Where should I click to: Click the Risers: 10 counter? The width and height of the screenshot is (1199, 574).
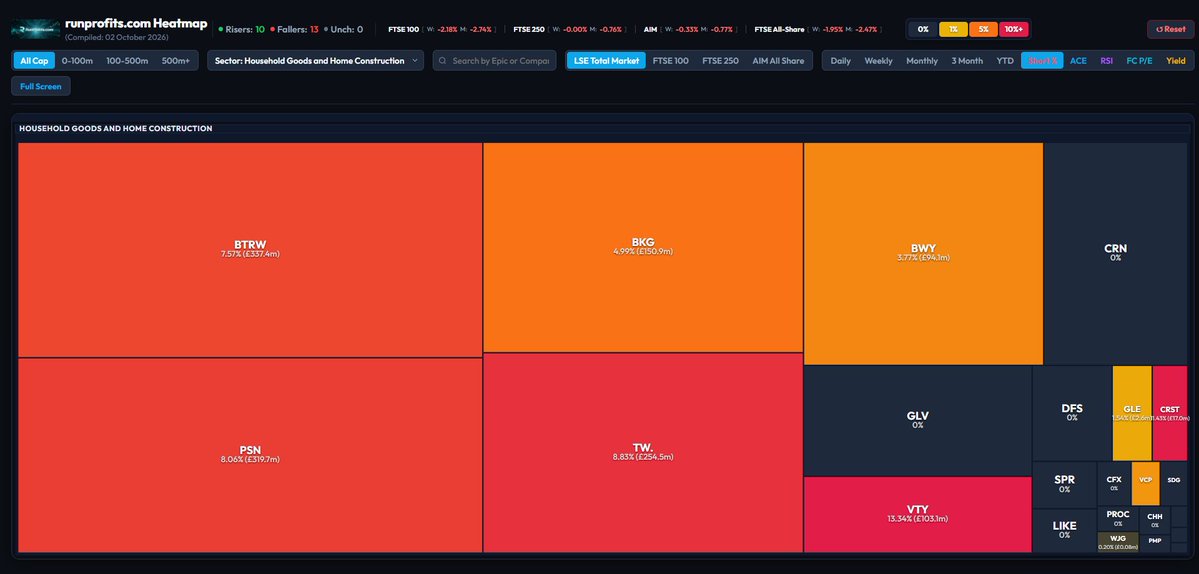tap(242, 29)
